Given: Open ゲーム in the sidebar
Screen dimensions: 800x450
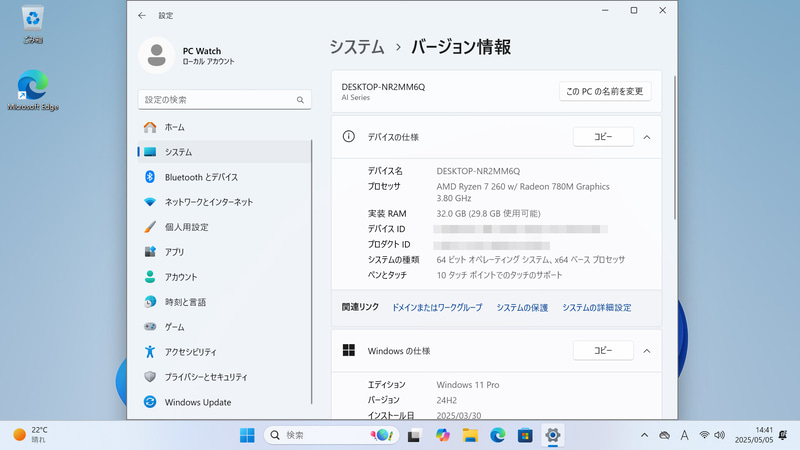Looking at the screenshot, I should pos(224,327).
